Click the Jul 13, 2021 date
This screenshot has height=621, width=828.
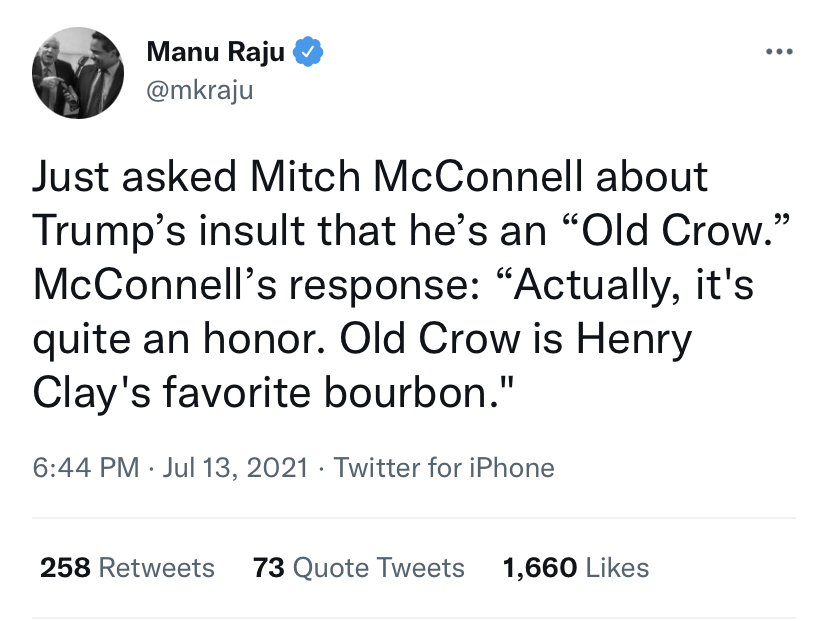click(236, 468)
